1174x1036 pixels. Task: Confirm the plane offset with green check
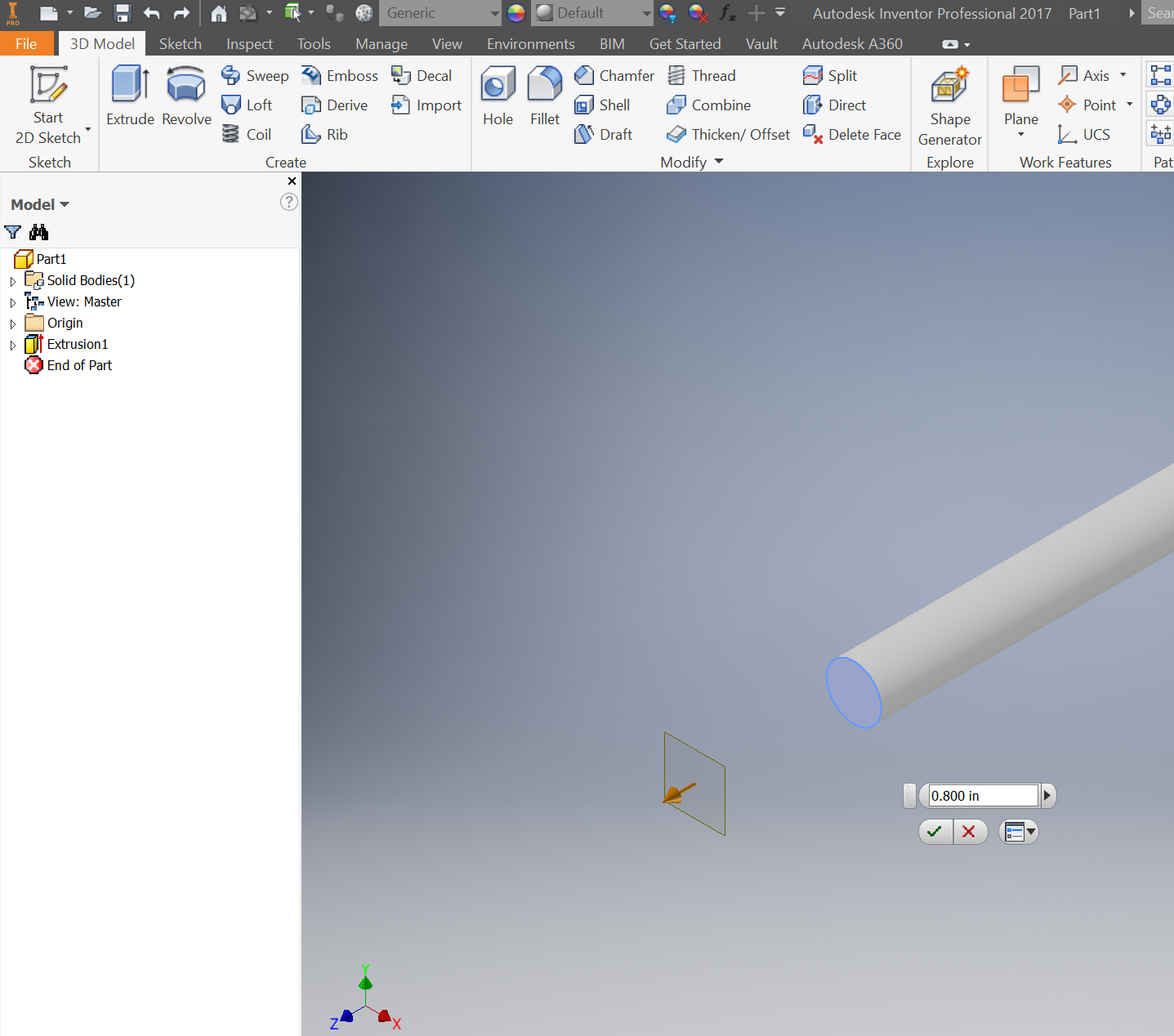pyautogui.click(x=935, y=832)
